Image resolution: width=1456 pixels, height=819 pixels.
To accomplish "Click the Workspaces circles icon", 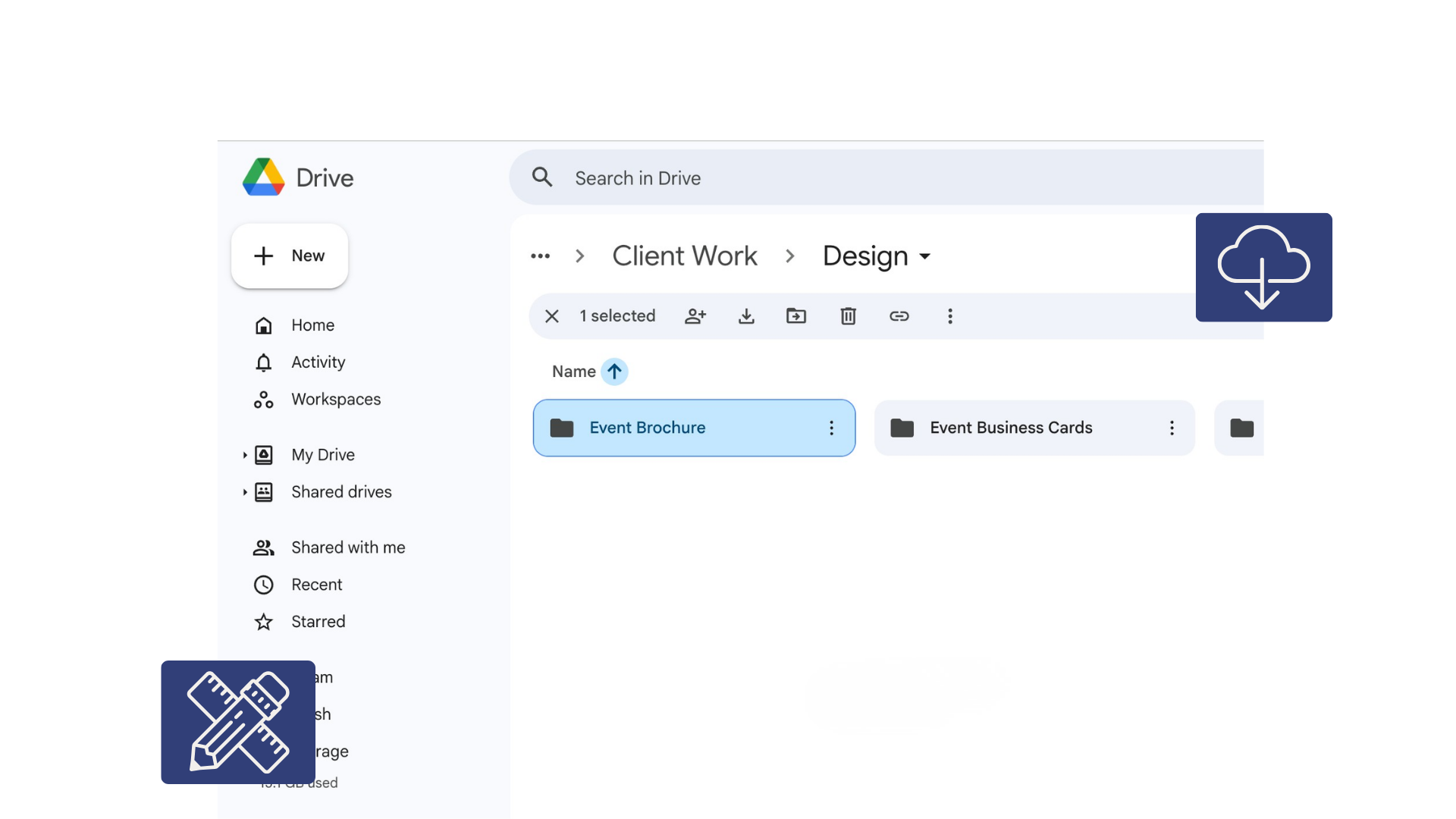I will [263, 400].
